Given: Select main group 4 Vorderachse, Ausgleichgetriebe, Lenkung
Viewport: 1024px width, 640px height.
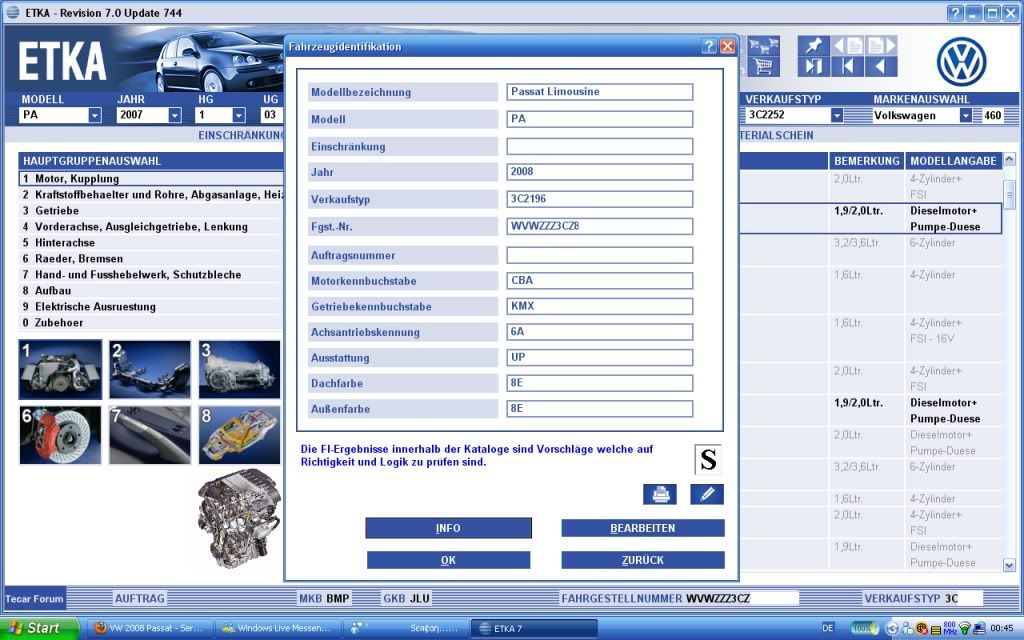Looking at the screenshot, I should 151,227.
